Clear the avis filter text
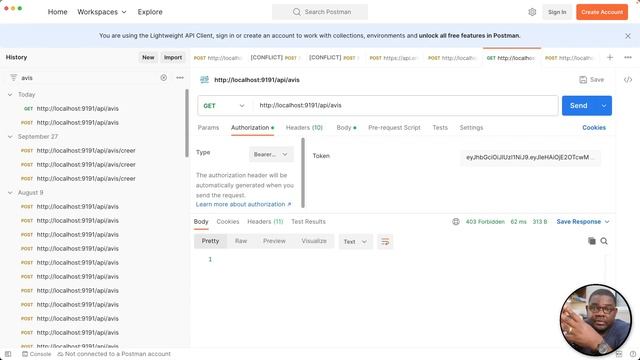The height and width of the screenshot is (360, 640). click(163, 78)
